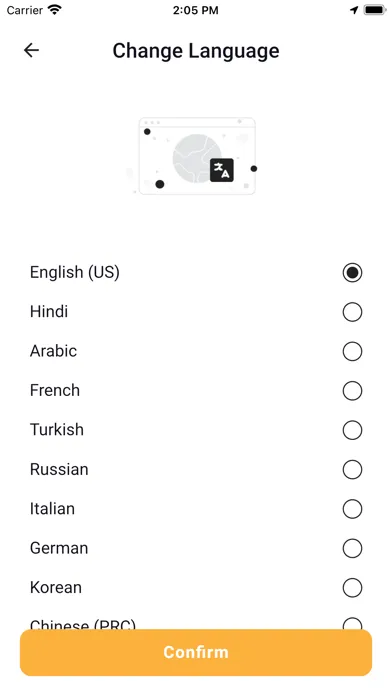
Task: Tap the translate icon in the illustration
Action: (x=222, y=170)
